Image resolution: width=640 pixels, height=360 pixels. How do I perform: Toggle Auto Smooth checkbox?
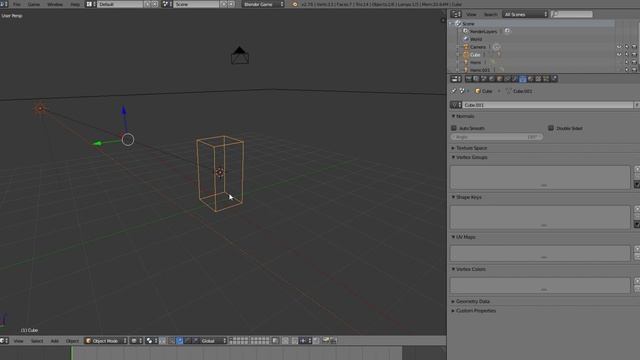pos(454,128)
